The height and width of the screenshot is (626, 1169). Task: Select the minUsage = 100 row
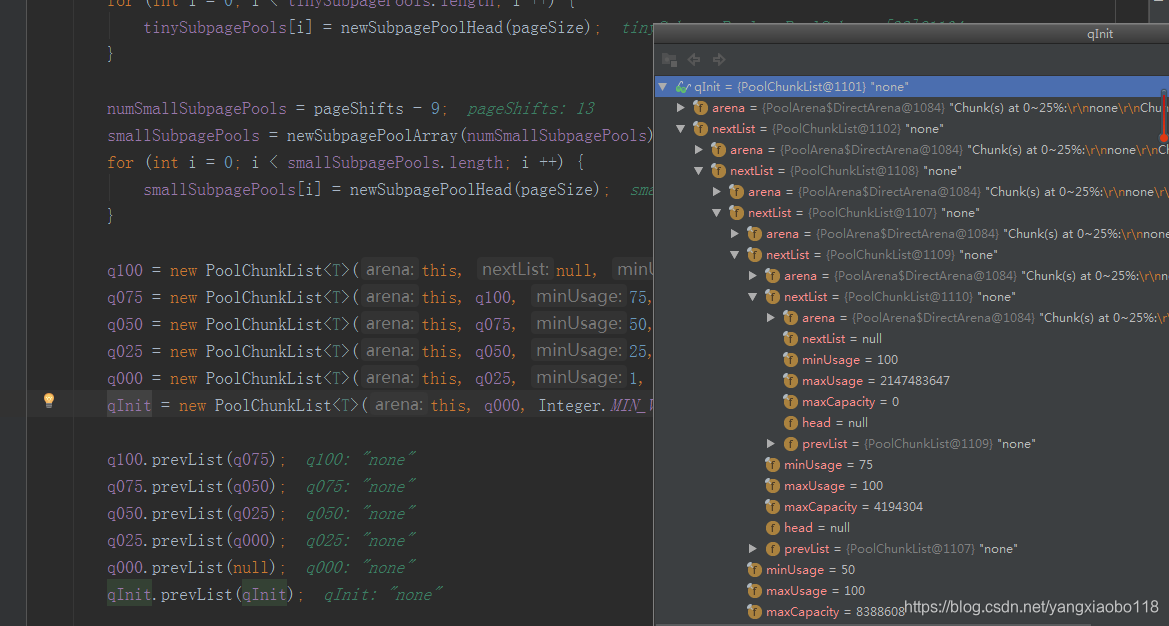[912, 360]
